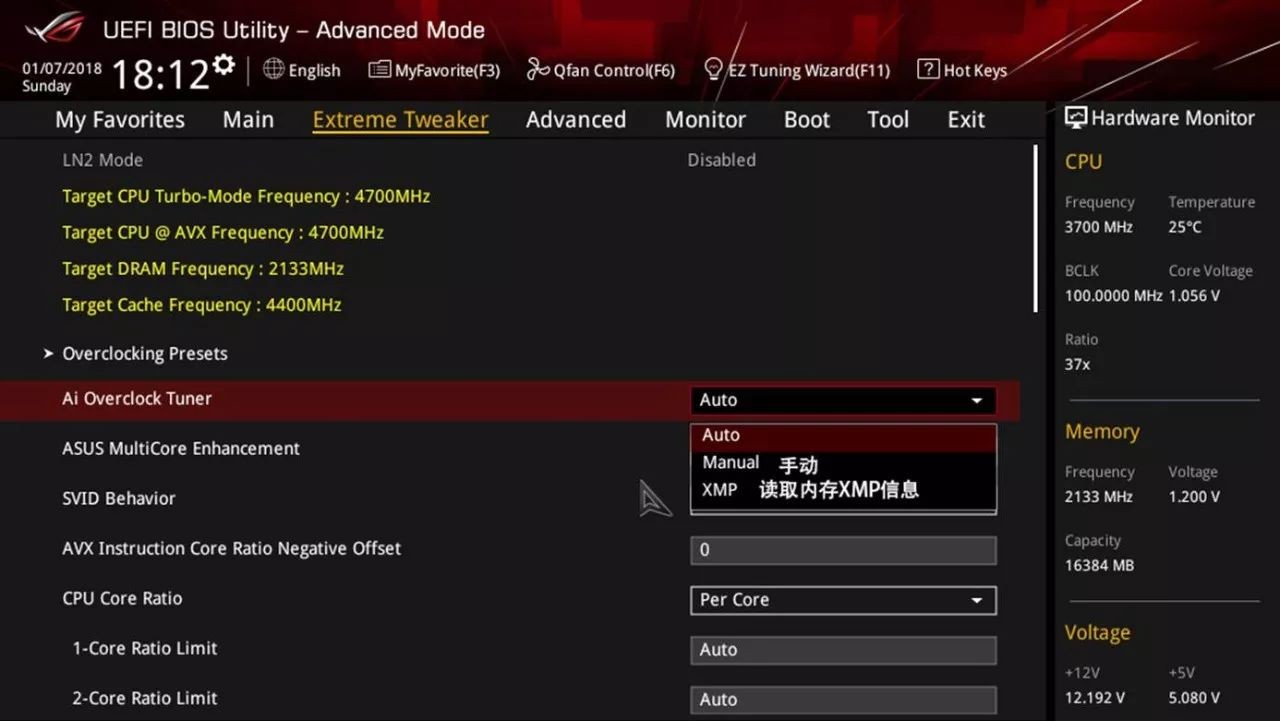
Task: Click the CPU heading in Hardware Monitor
Action: point(1083,162)
